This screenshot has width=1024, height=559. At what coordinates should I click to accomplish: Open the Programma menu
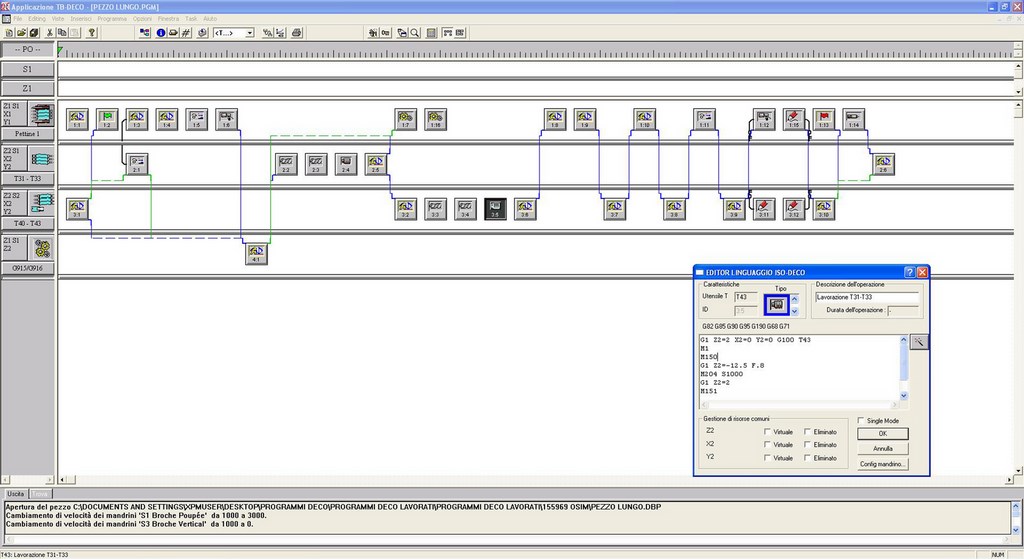tap(111, 19)
